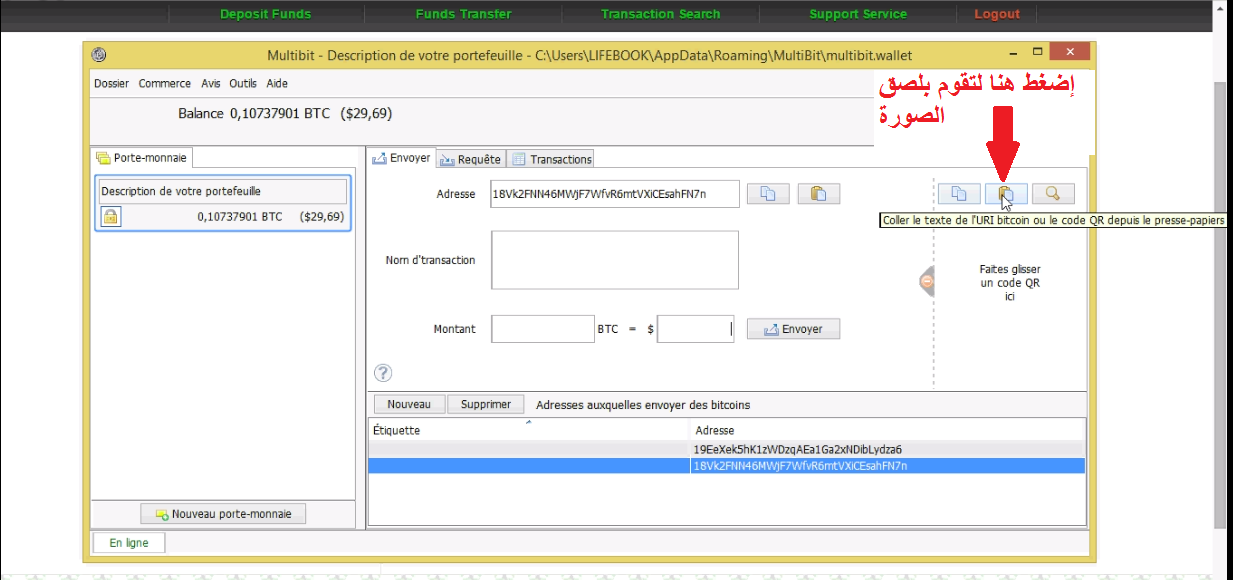This screenshot has width=1233, height=580.
Task: Click the padlock icon in the wallet entry
Action: pyautogui.click(x=111, y=216)
